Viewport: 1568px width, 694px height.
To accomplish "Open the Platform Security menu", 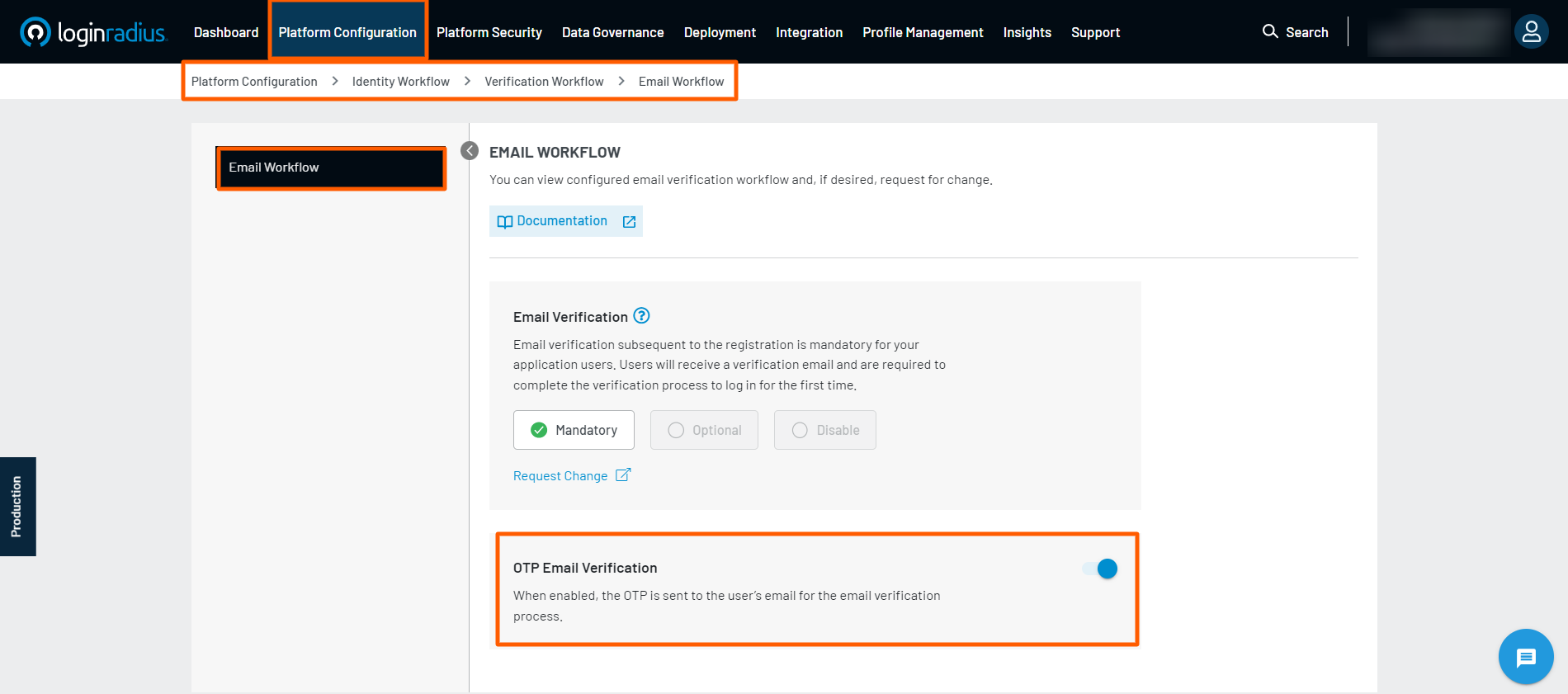I will pos(489,32).
